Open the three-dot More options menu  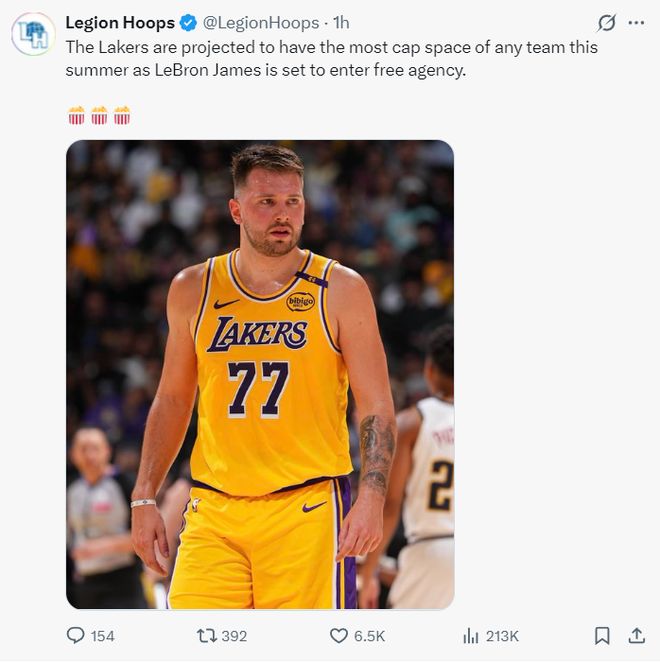tap(636, 22)
